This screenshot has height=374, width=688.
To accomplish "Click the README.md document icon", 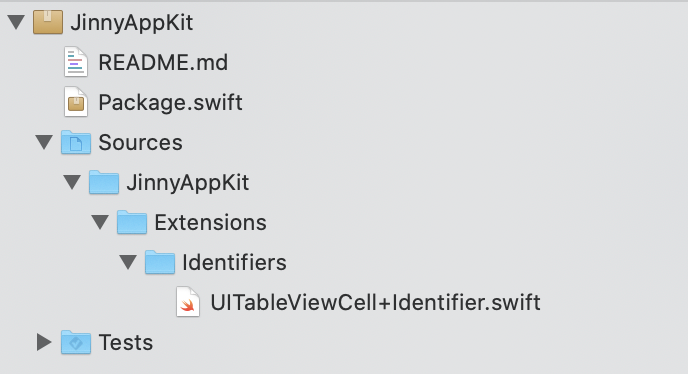I will [x=75, y=62].
